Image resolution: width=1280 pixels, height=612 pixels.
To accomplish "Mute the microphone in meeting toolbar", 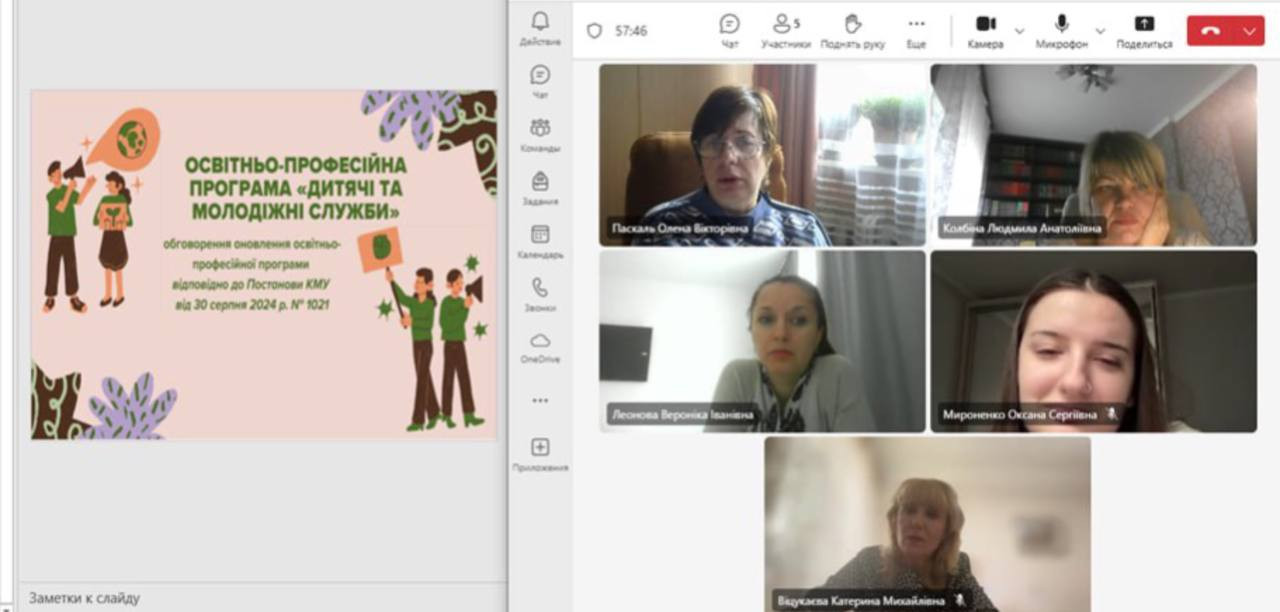I will [x=1061, y=30].
